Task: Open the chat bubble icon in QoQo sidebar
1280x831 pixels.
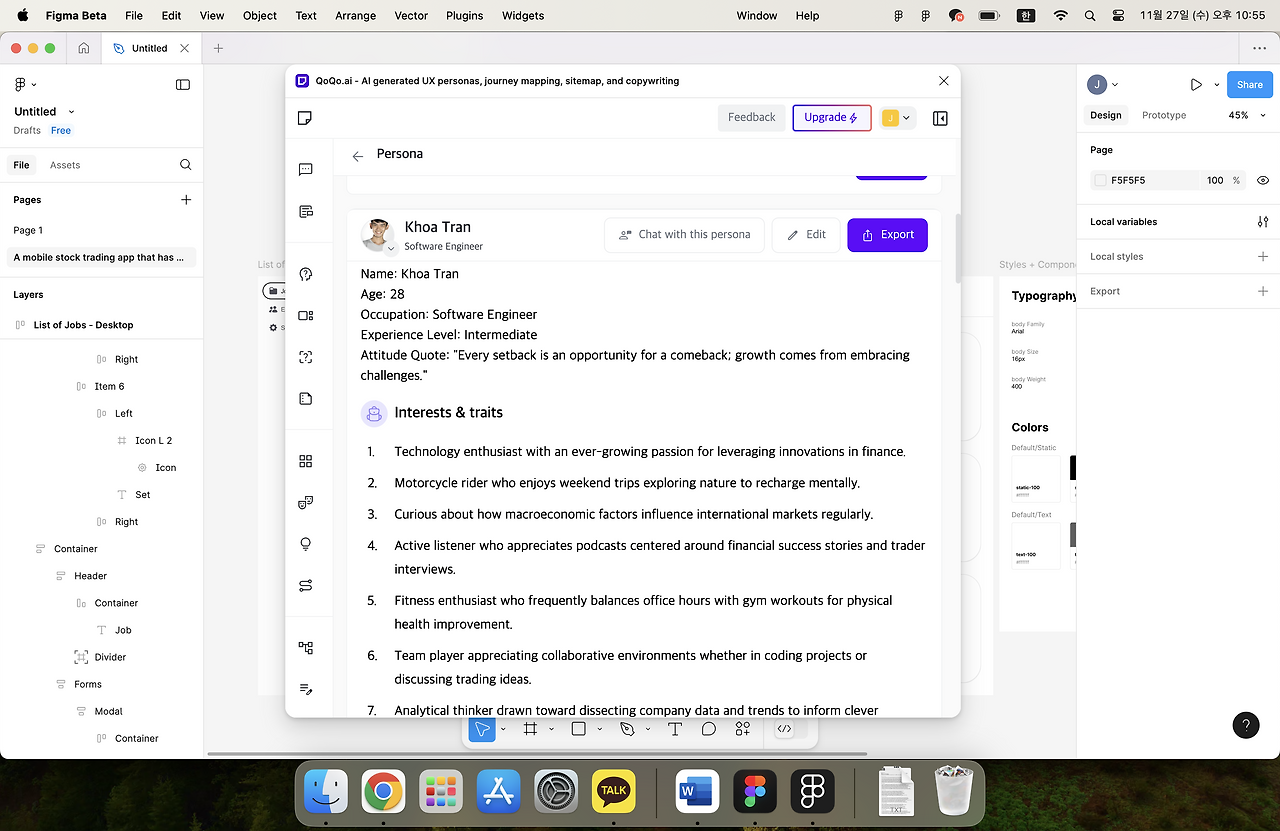Action: (306, 169)
